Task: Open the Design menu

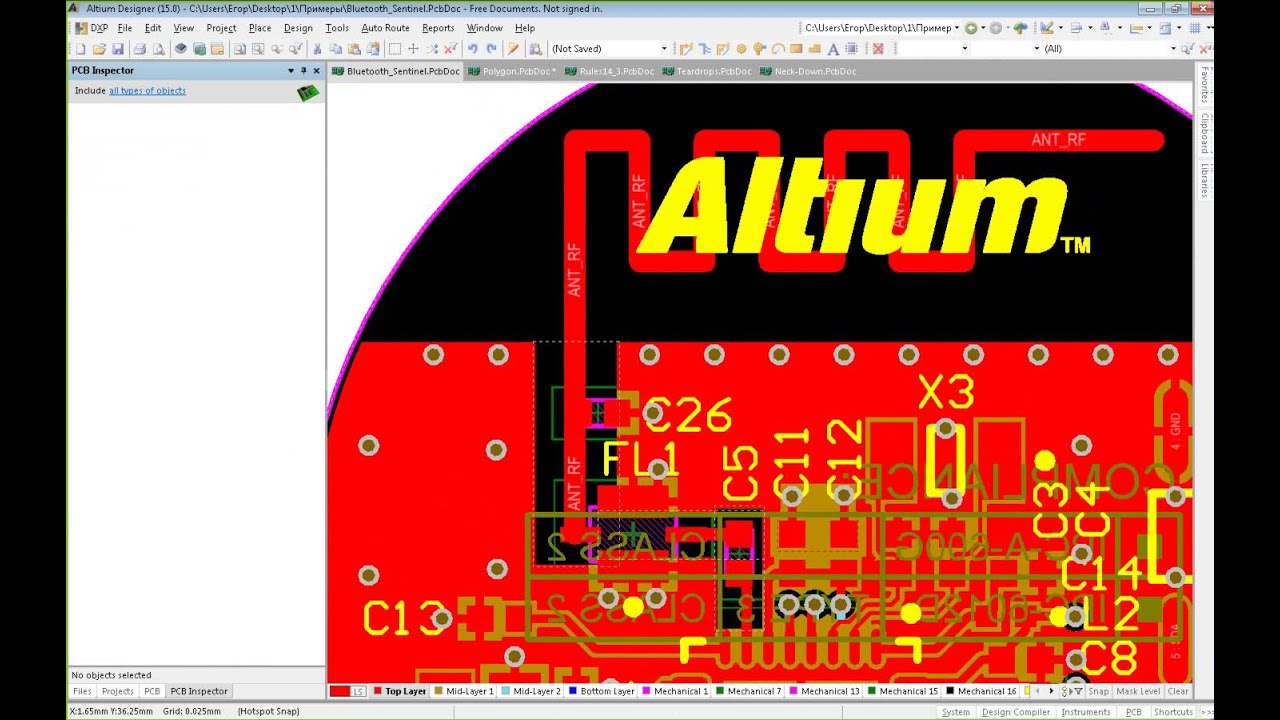Action: (298, 28)
